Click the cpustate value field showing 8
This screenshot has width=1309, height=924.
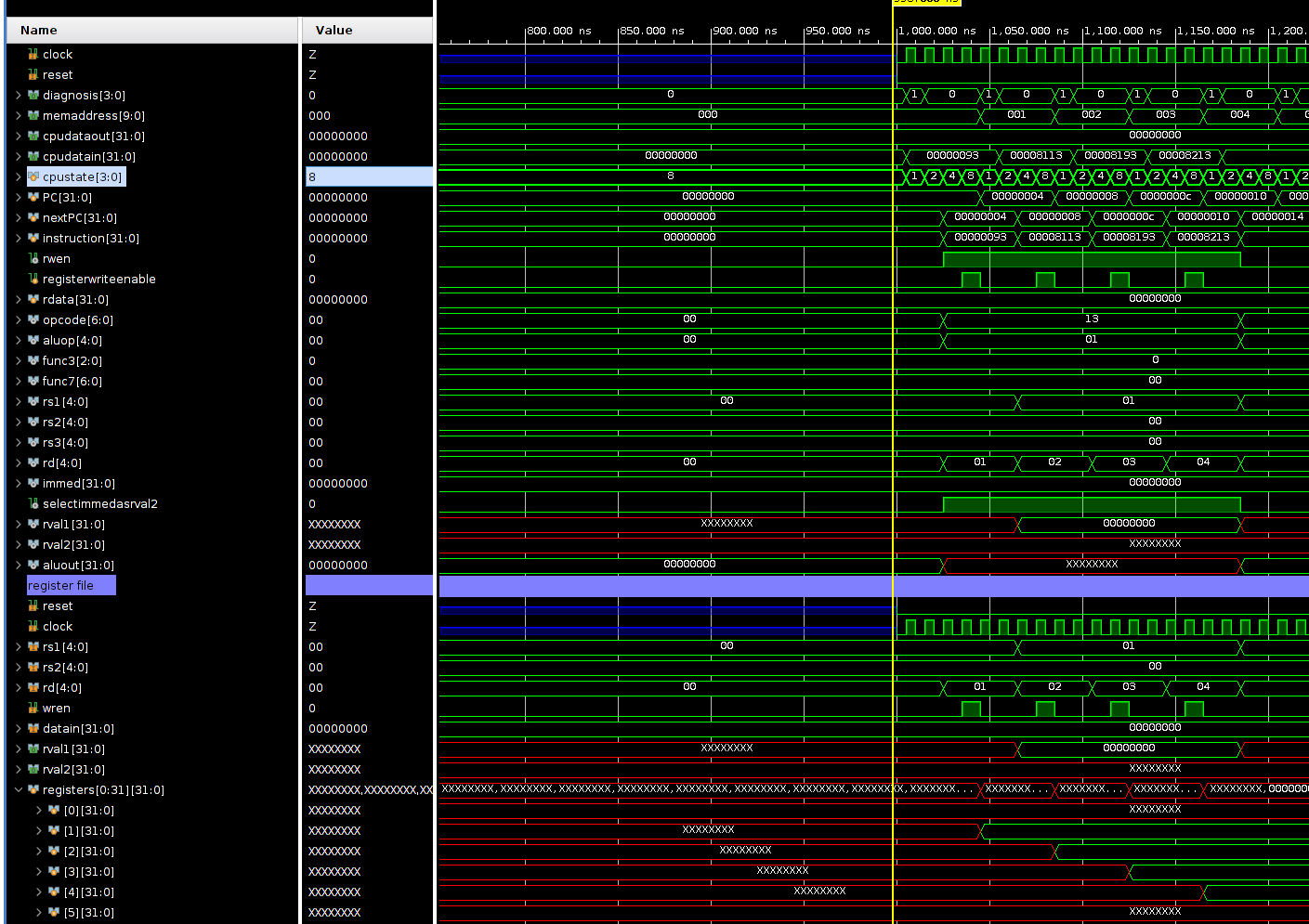click(x=369, y=176)
